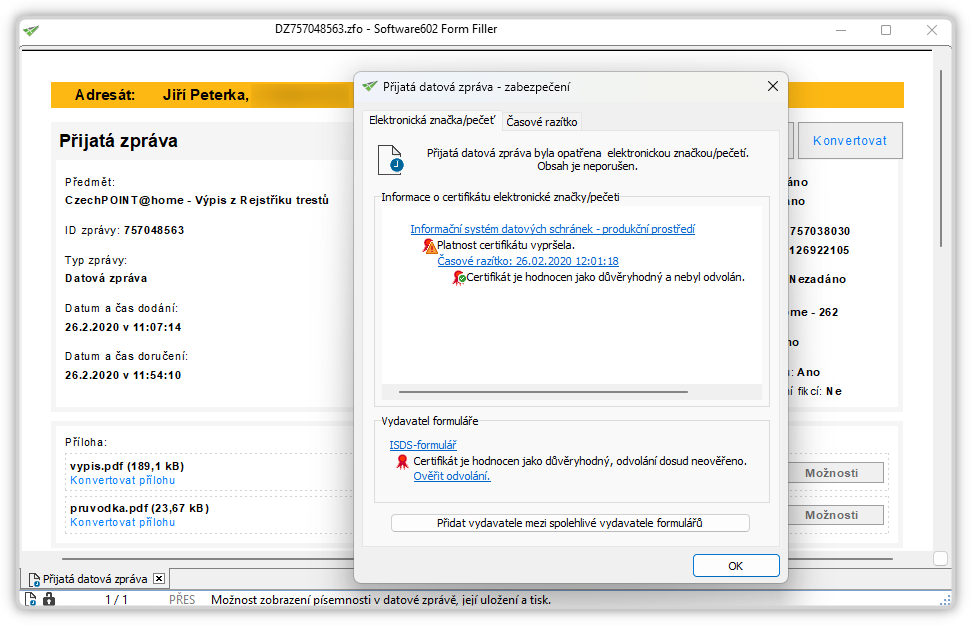Image resolution: width=971 pixels, height=625 pixels.
Task: Close the Přijatá datová zpráva document tab
Action: pyautogui.click(x=159, y=579)
